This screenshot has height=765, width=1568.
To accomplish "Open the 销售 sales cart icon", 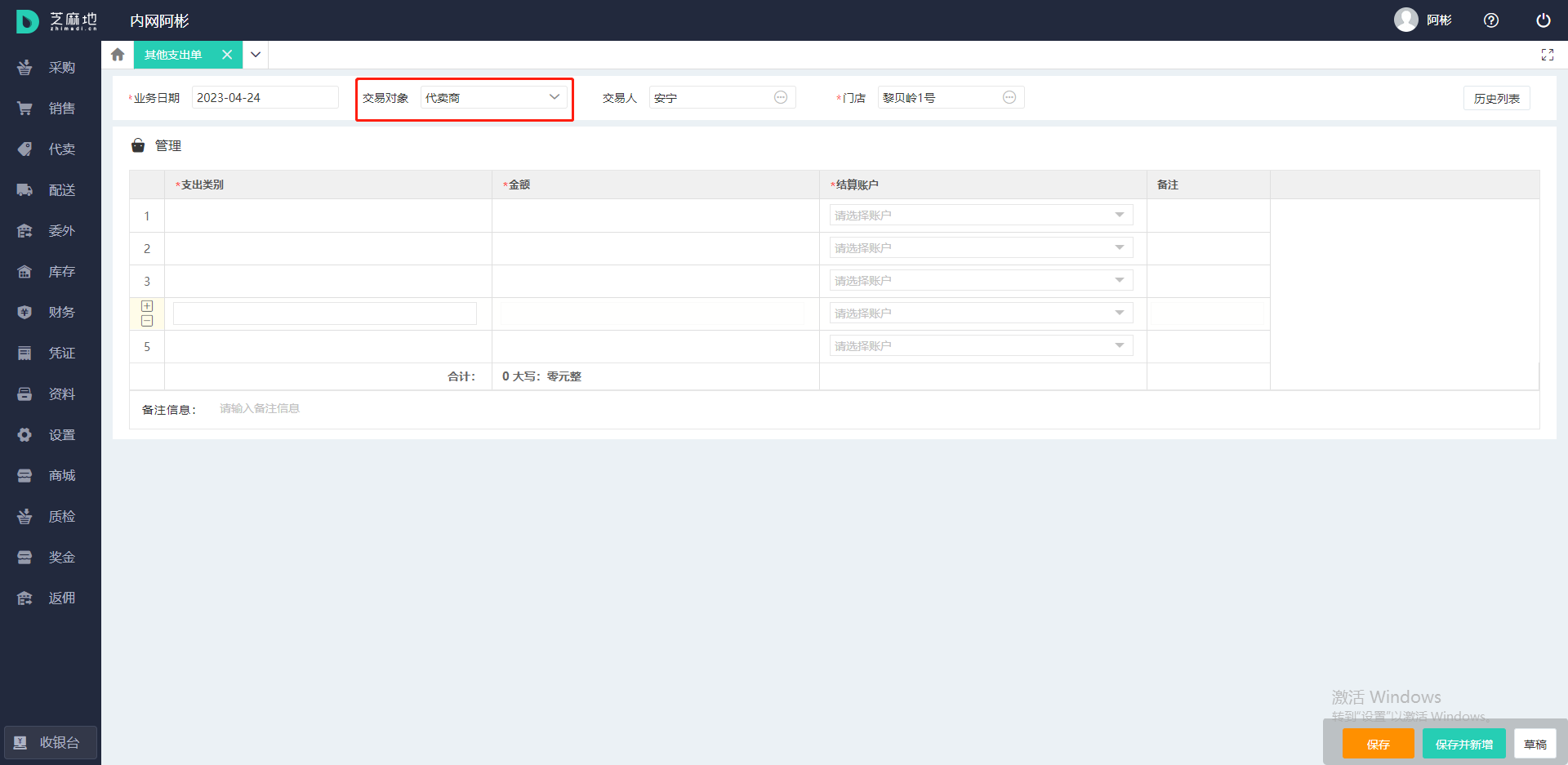I will tap(24, 108).
